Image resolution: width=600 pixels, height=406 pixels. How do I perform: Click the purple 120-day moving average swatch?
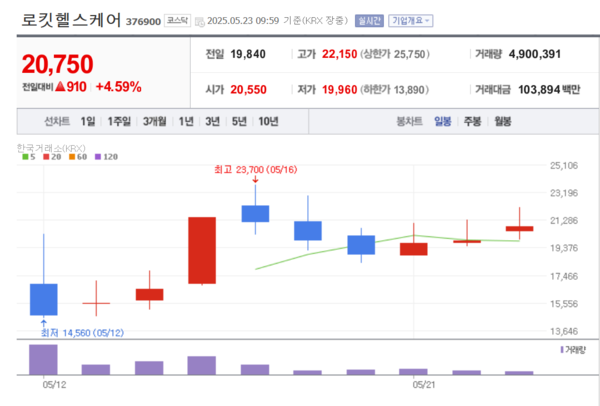[98, 157]
